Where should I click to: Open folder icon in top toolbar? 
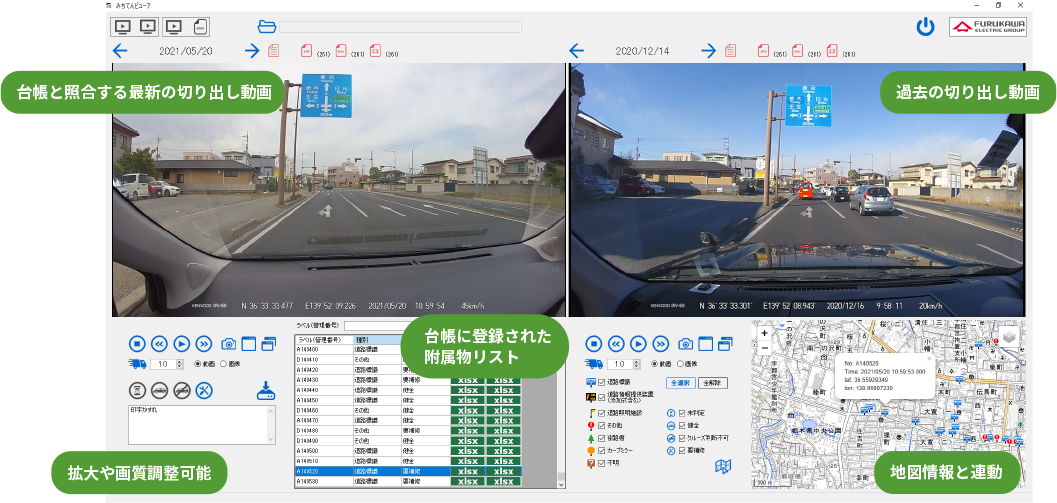pyautogui.click(x=266, y=26)
